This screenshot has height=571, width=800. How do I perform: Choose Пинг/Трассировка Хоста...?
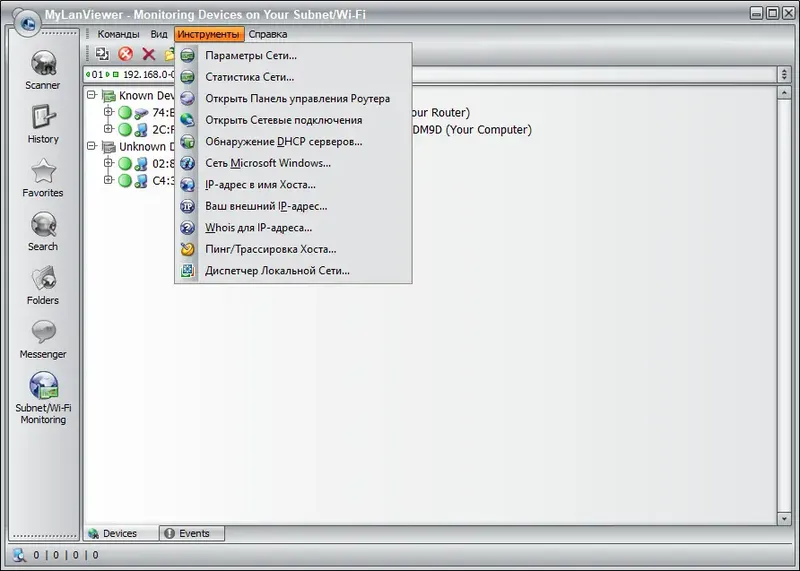click(293, 249)
